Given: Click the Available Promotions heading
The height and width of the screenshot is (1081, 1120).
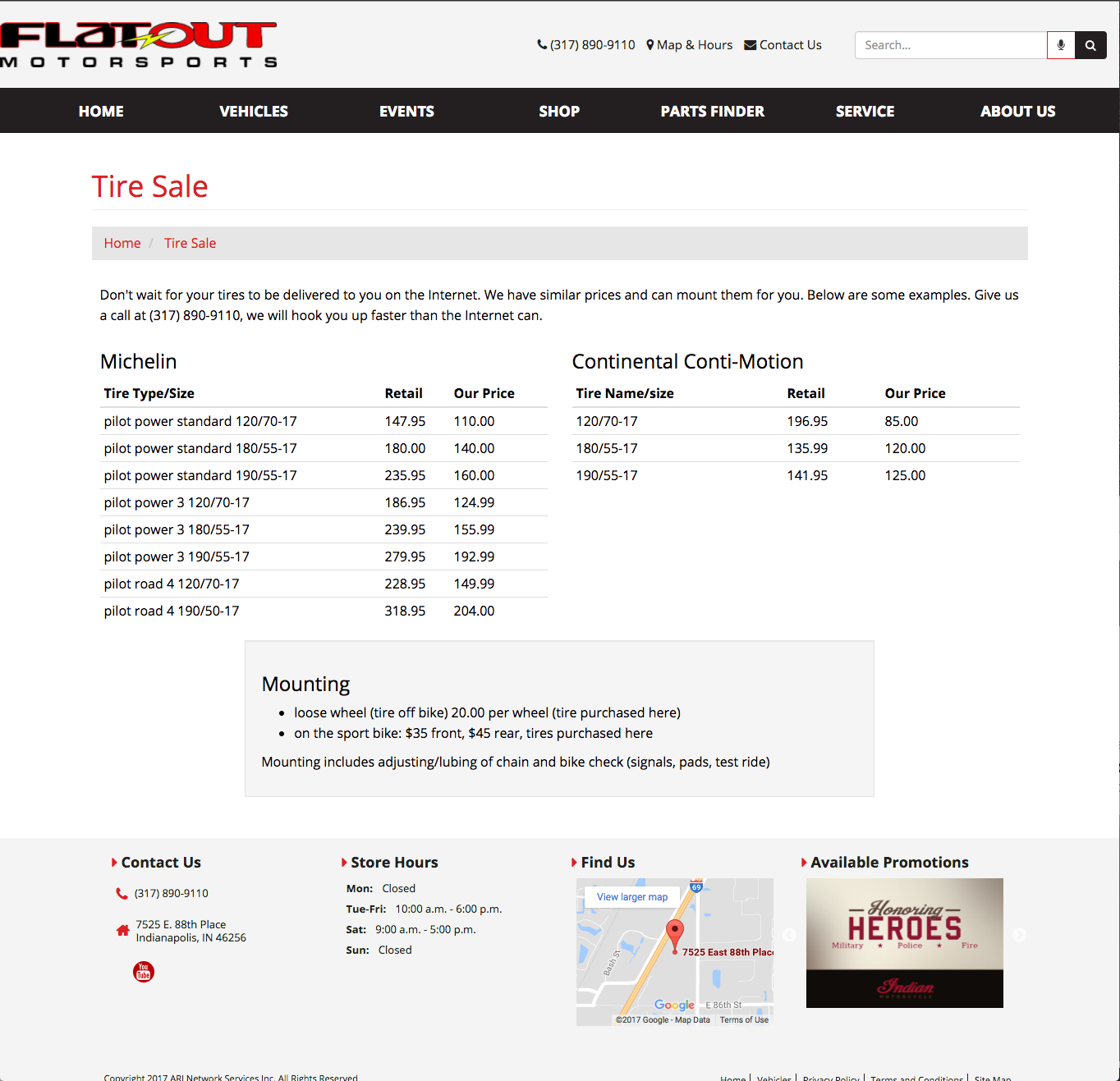Looking at the screenshot, I should [x=889, y=863].
